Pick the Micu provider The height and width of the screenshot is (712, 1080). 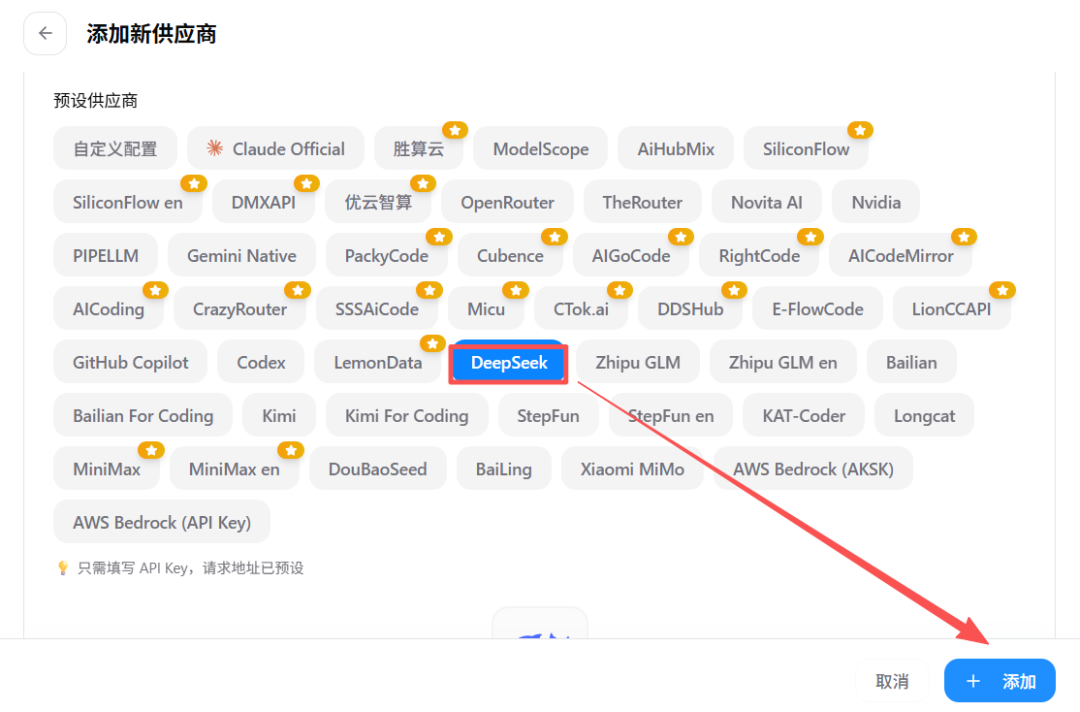pyautogui.click(x=486, y=309)
